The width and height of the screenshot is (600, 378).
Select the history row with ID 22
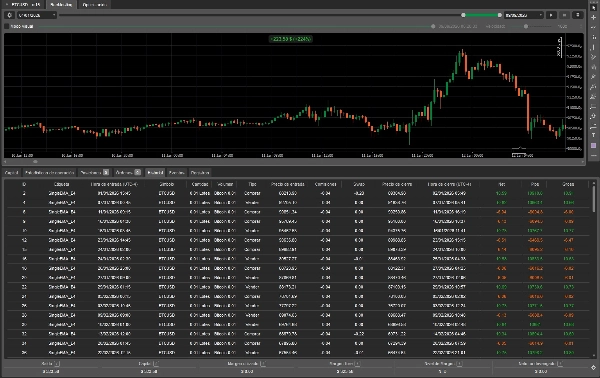pyautogui.click(x=297, y=287)
